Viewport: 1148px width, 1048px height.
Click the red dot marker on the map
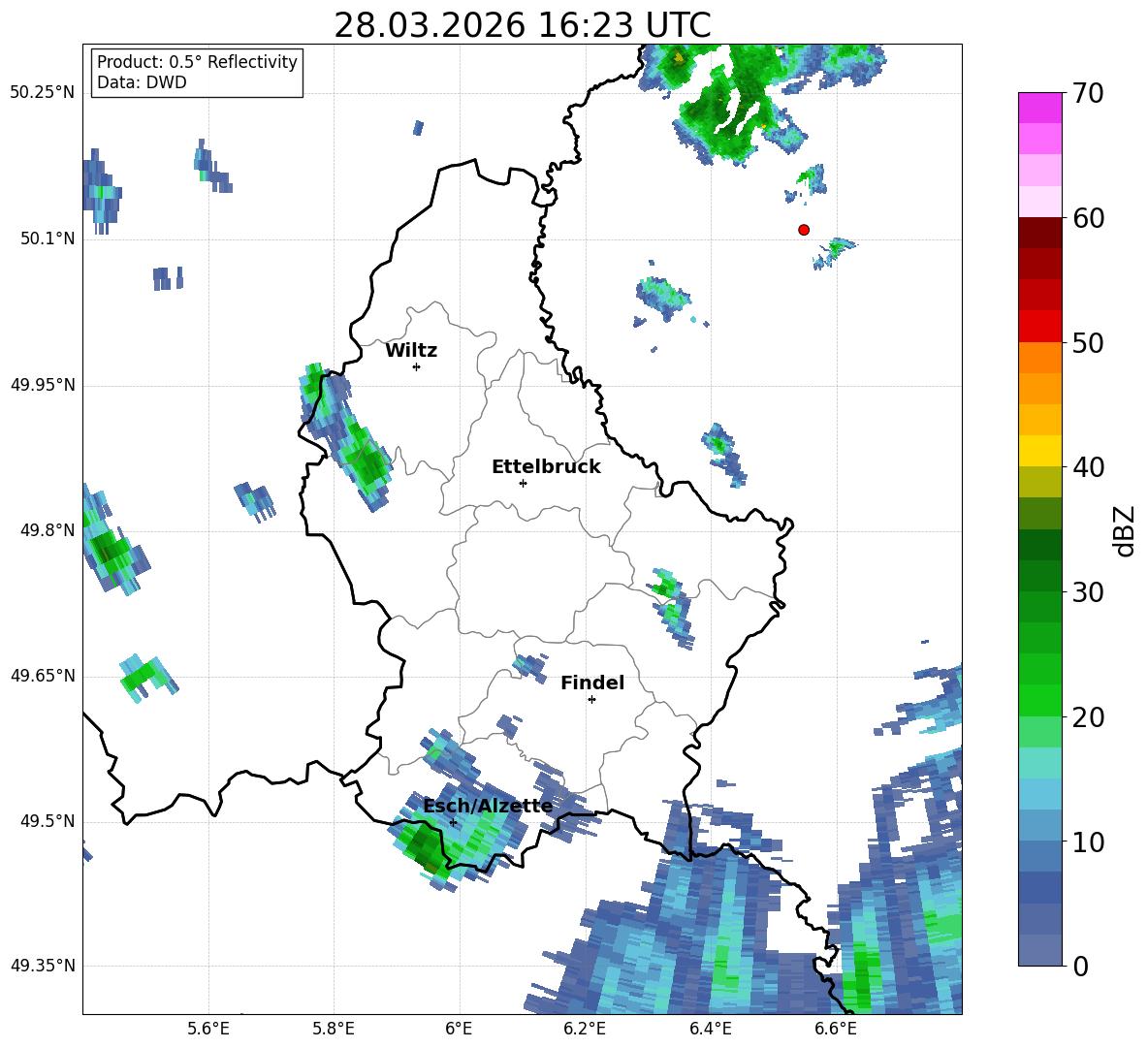[x=804, y=230]
